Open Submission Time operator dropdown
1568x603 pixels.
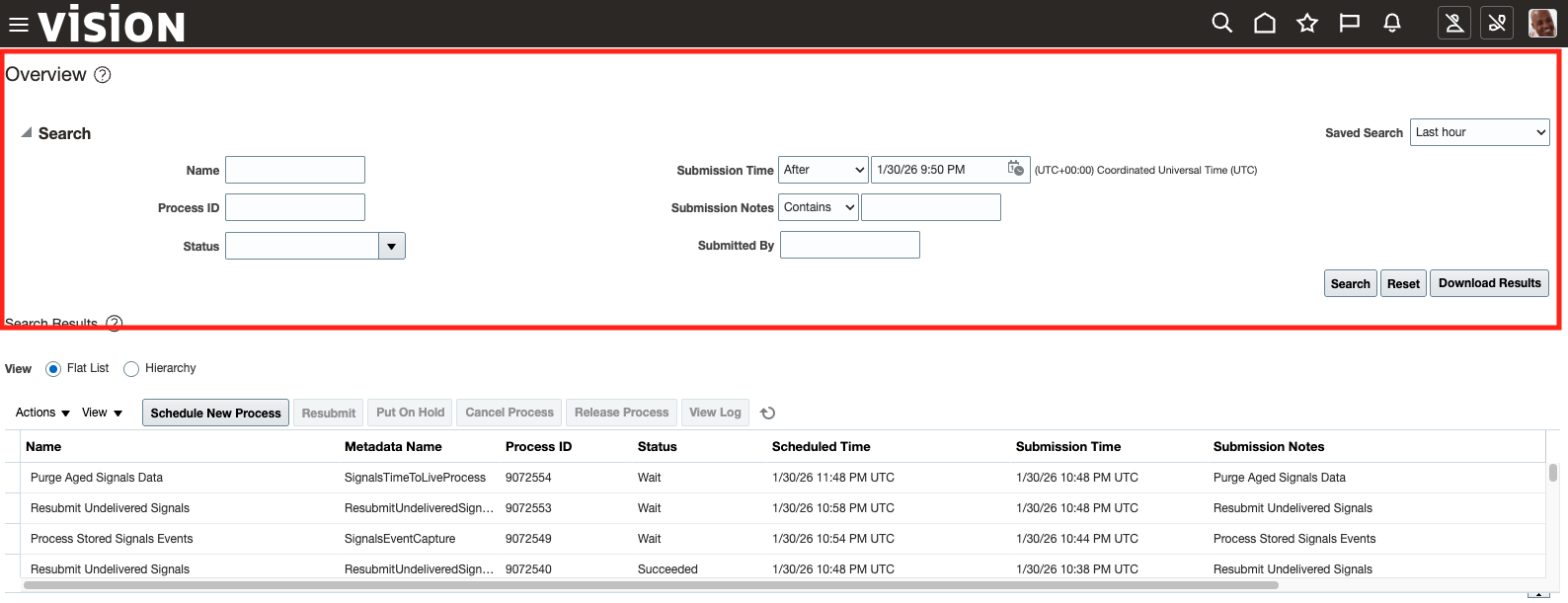(x=823, y=170)
